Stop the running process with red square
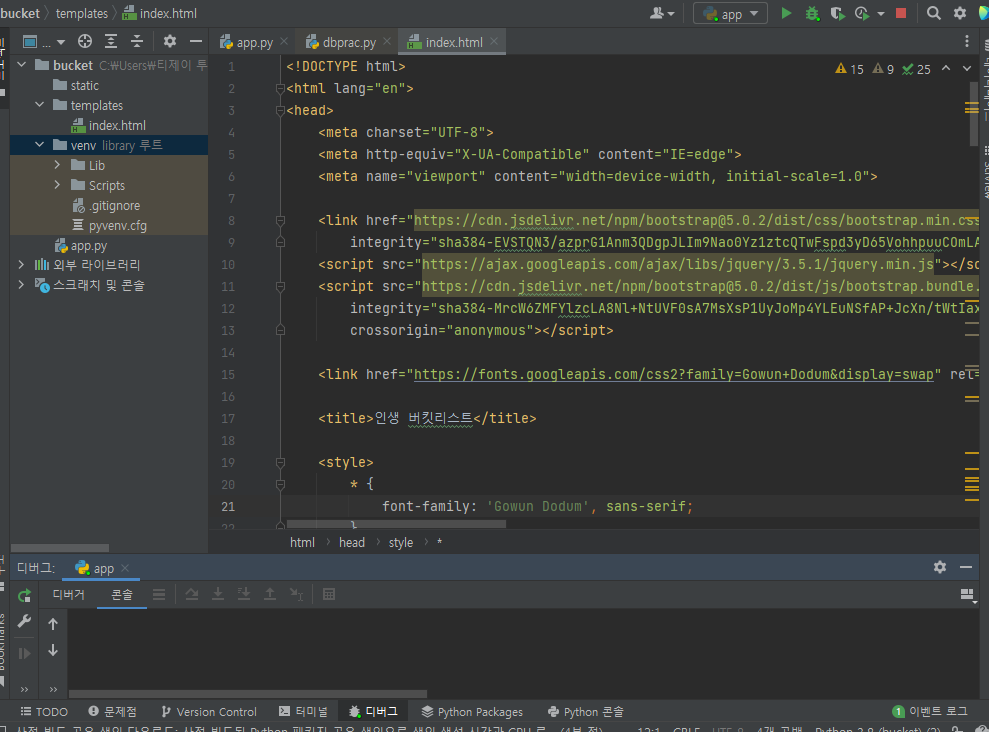The width and height of the screenshot is (989, 732). coord(901,13)
